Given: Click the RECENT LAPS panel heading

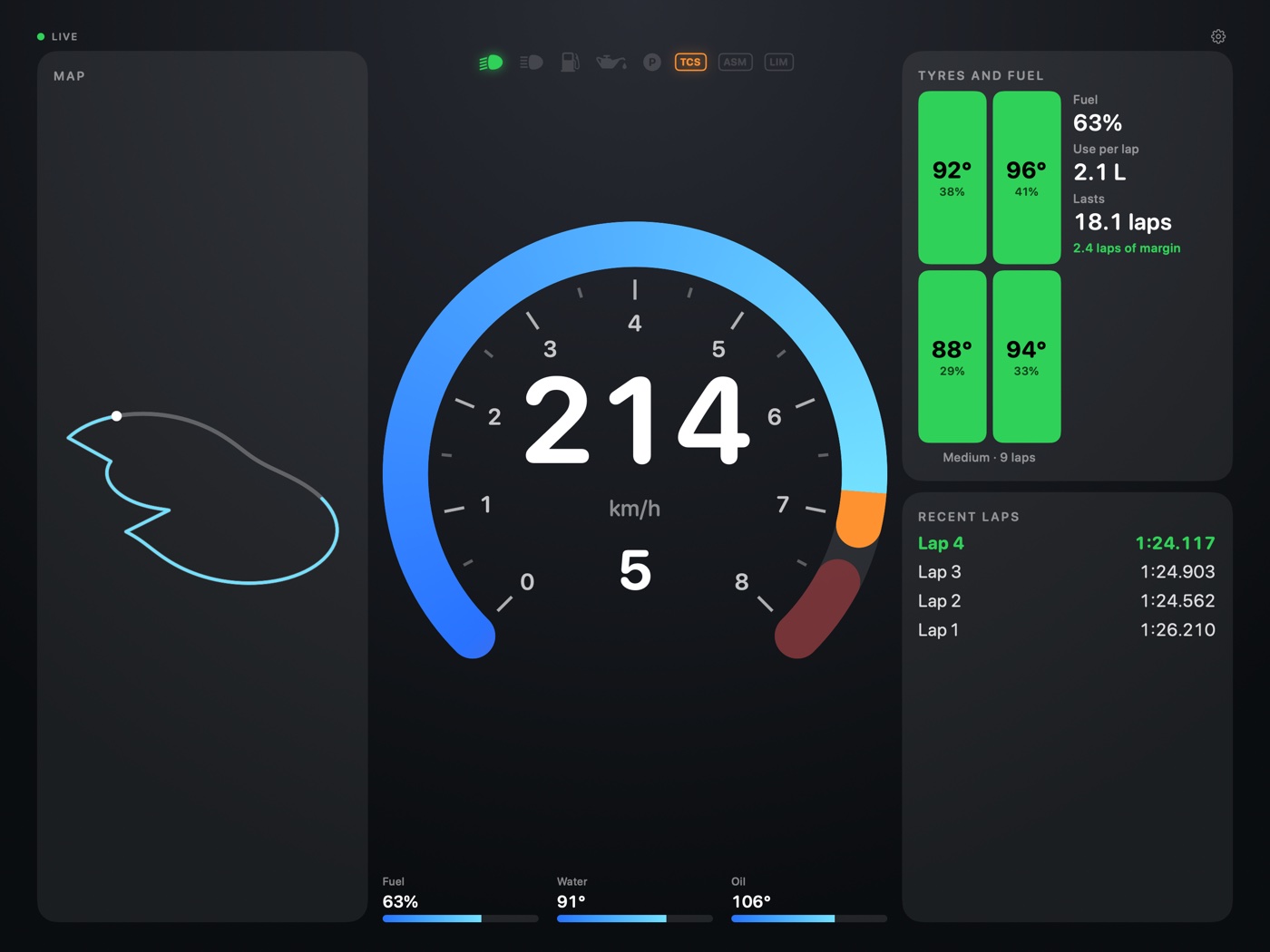Looking at the screenshot, I should 968,517.
